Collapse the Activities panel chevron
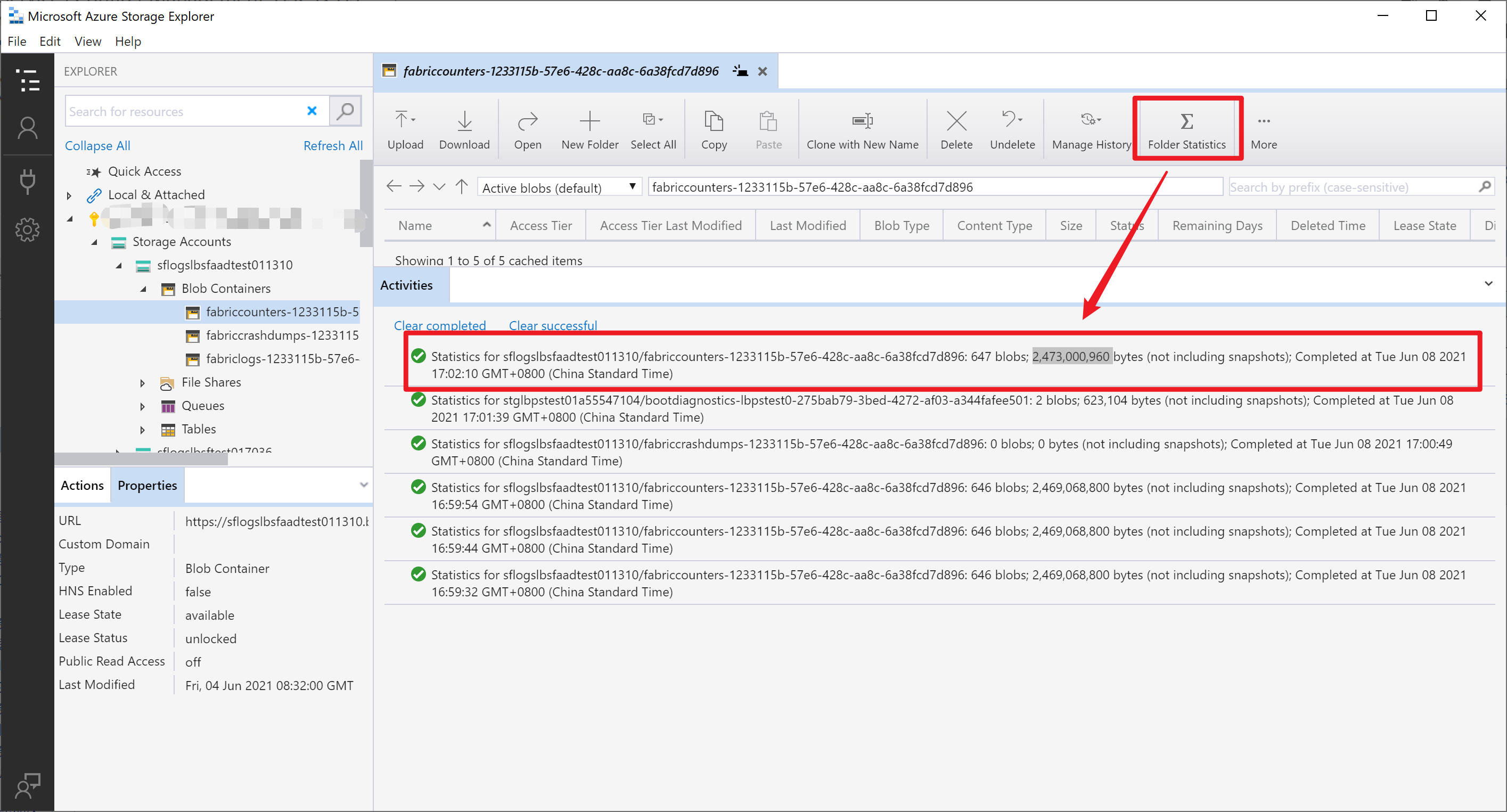The image size is (1507, 812). point(1488,284)
